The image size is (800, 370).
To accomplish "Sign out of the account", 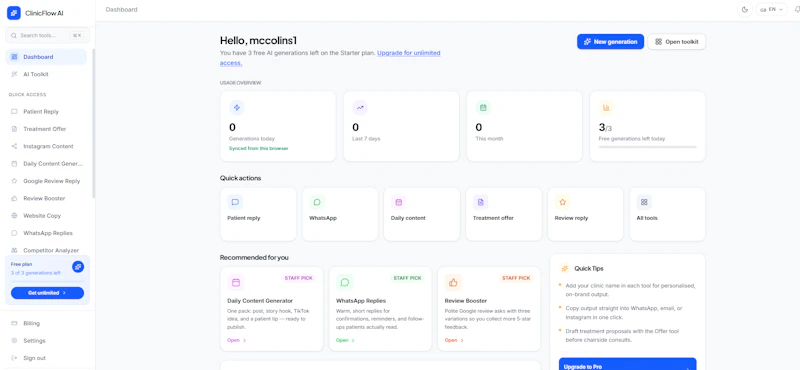I will pyautogui.click(x=46, y=358).
